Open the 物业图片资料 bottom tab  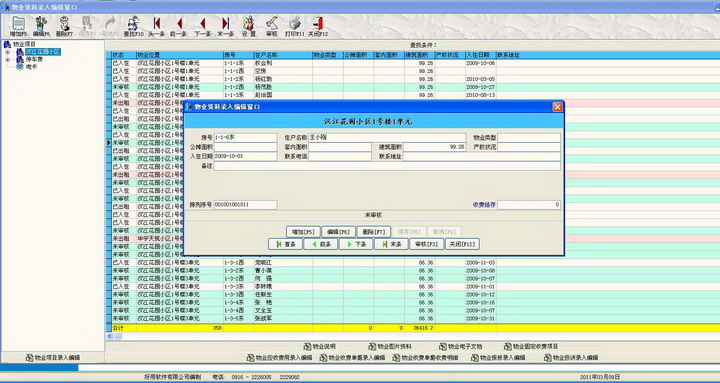[x=390, y=346]
